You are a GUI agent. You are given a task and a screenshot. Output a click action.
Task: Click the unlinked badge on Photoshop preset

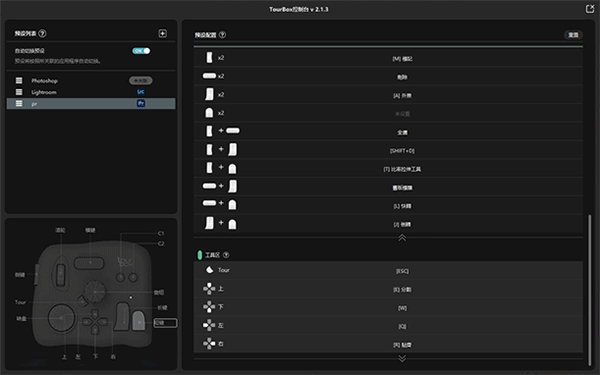pyautogui.click(x=140, y=80)
